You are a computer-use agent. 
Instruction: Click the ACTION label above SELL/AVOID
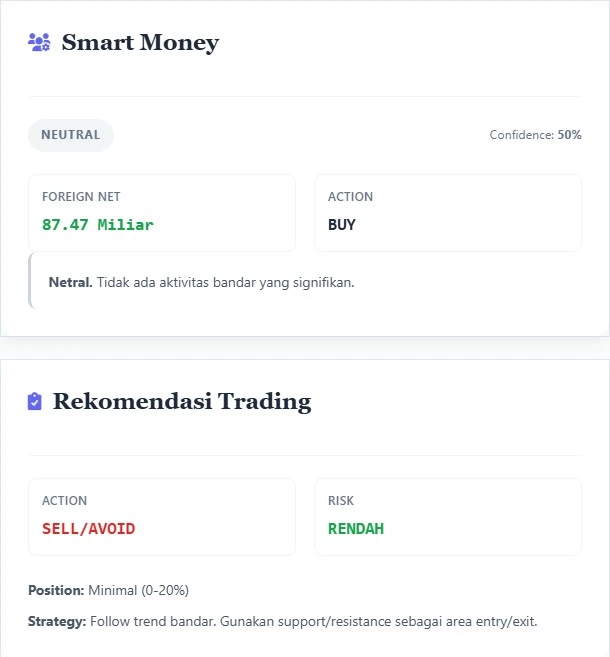[64, 501]
